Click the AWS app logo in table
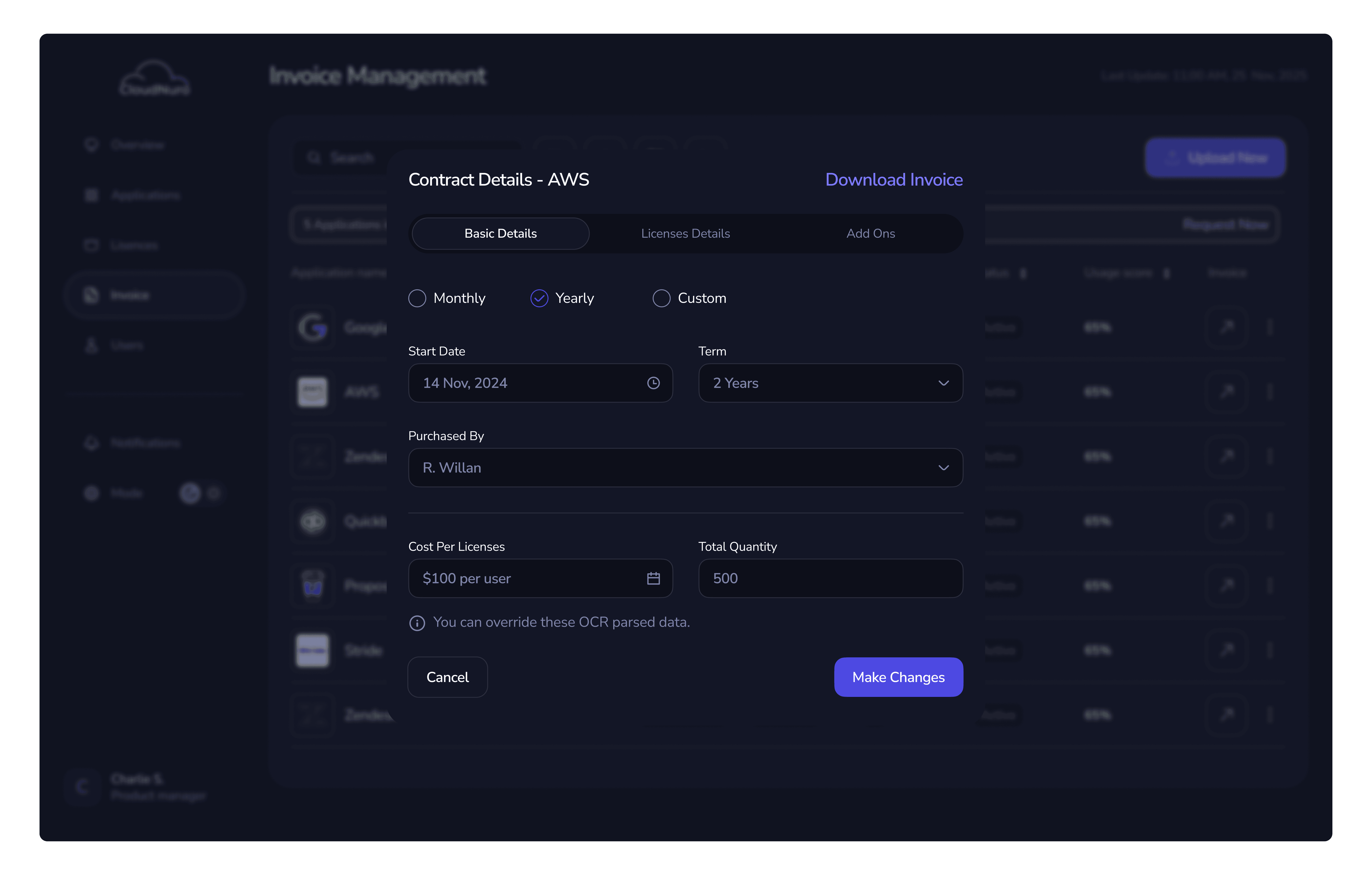Image resolution: width=1372 pixels, height=875 pixels. point(312,392)
